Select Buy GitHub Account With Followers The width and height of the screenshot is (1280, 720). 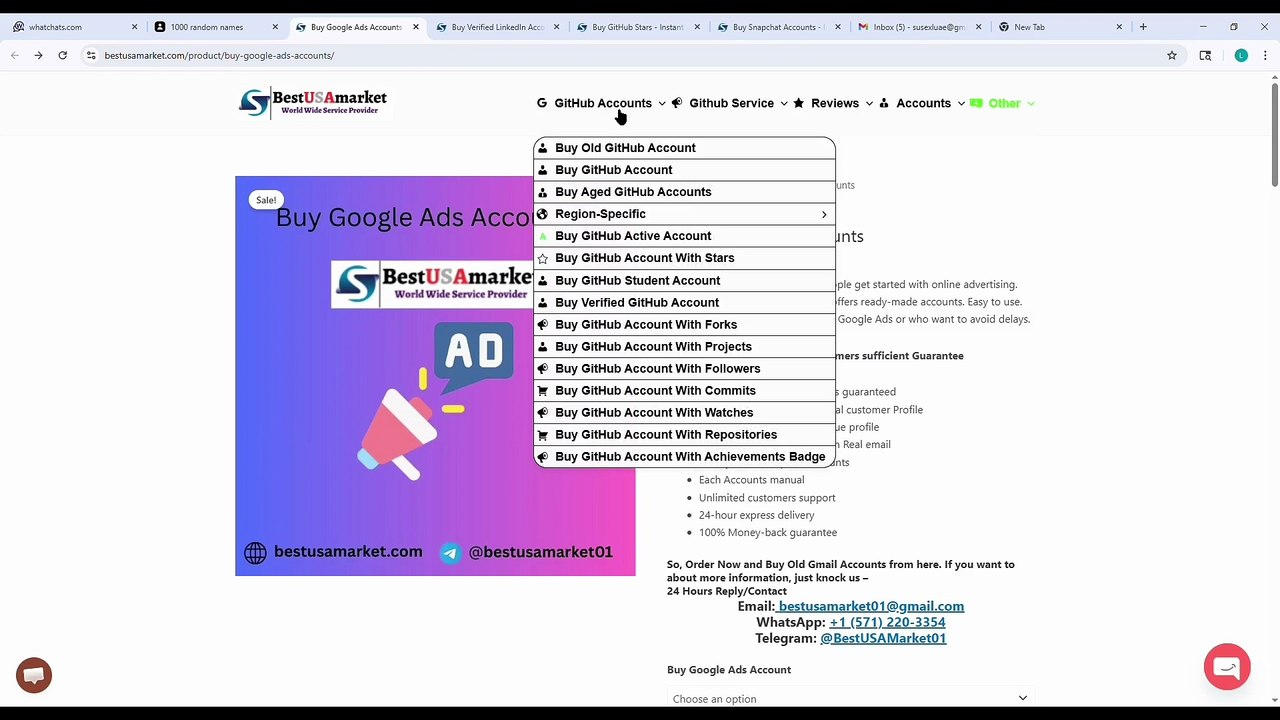[684, 368]
